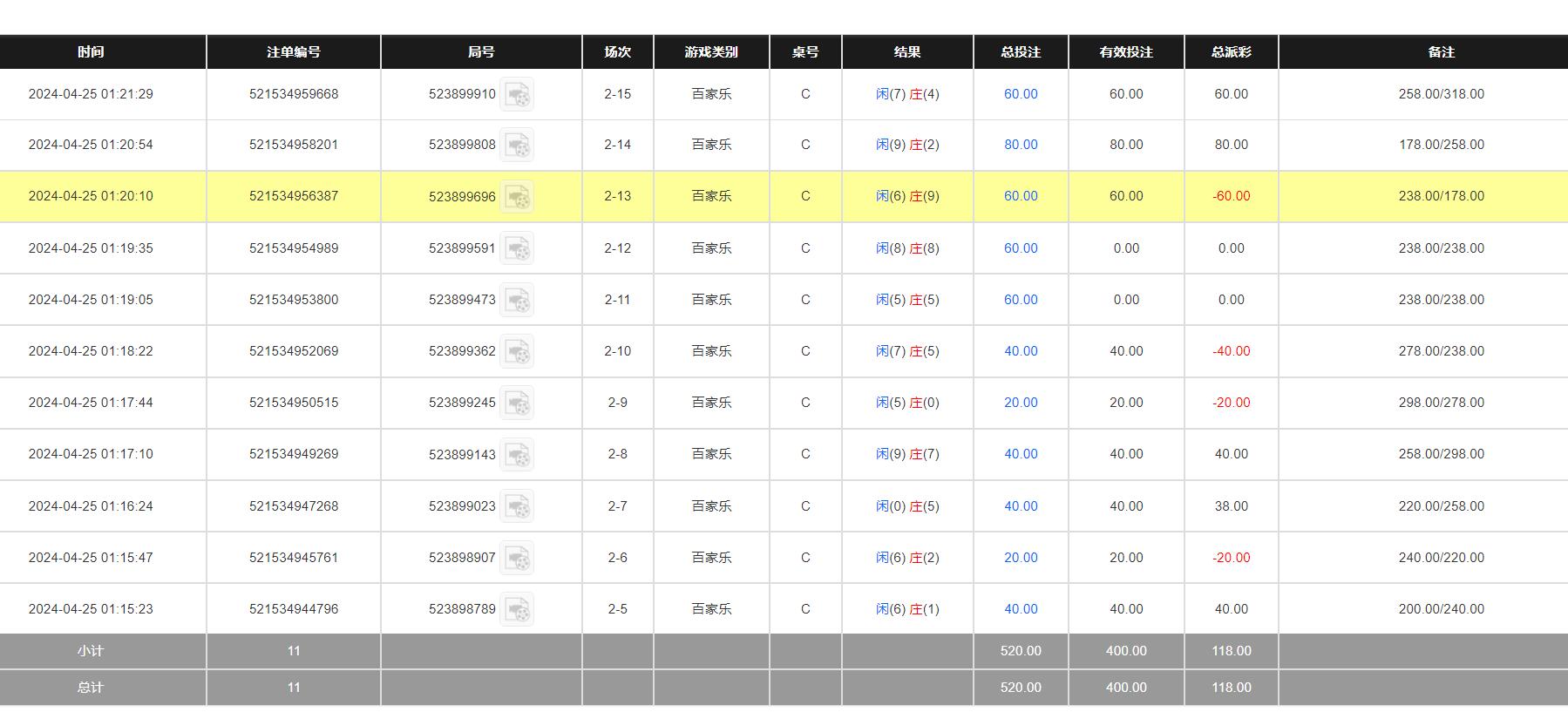Viewport: 1568px width, 712px height.
Task: Open video replay for round 523898907
Action: click(x=517, y=558)
